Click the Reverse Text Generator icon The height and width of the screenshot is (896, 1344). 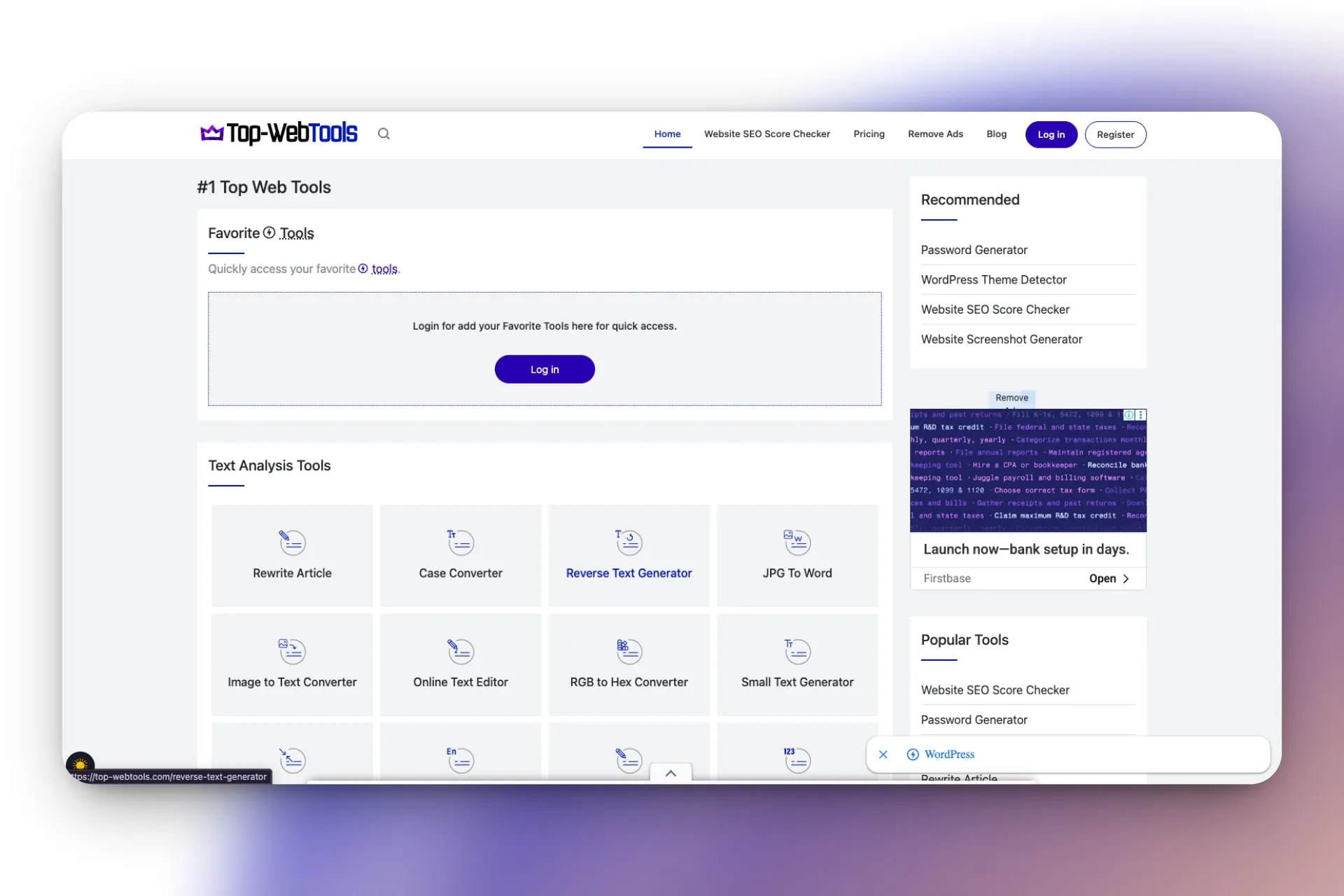click(629, 542)
